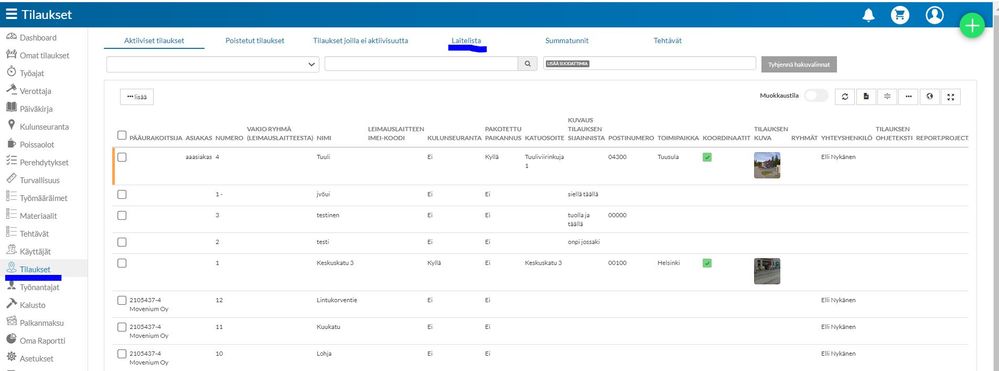
Task: Select the testinen row checkbox
Action: [122, 215]
